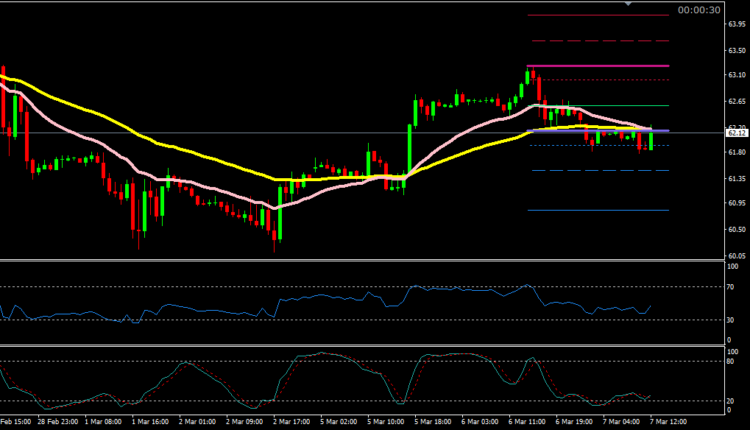Screen dimensions: 750x430
Task: Select the lowest solid blue level line
Action: point(598,210)
